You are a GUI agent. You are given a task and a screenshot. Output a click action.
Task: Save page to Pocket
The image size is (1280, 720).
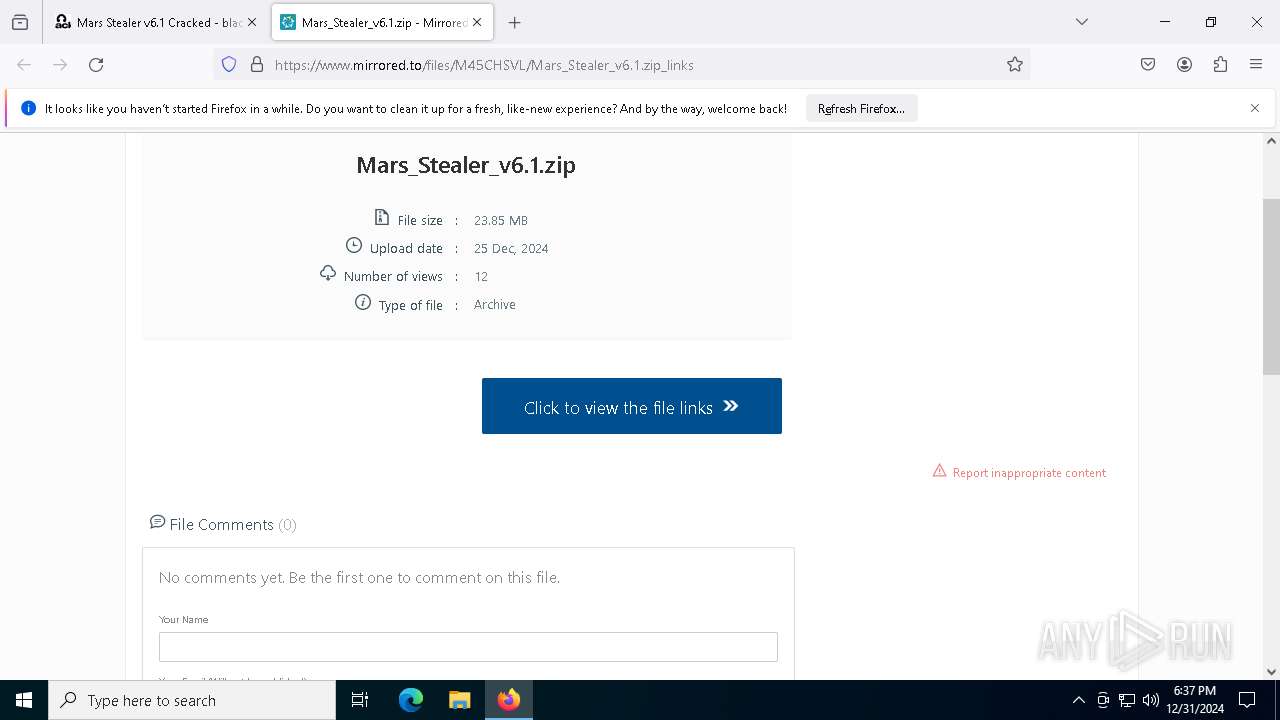[1148, 65]
